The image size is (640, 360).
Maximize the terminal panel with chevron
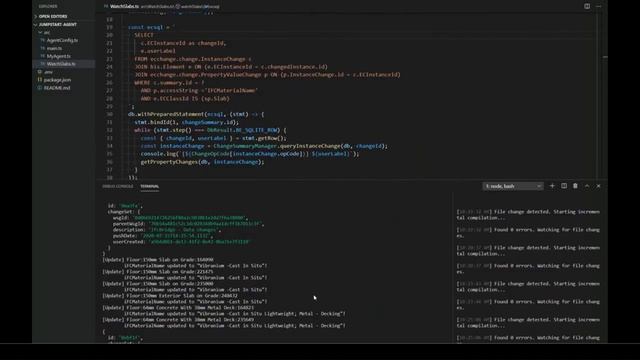pos(587,186)
